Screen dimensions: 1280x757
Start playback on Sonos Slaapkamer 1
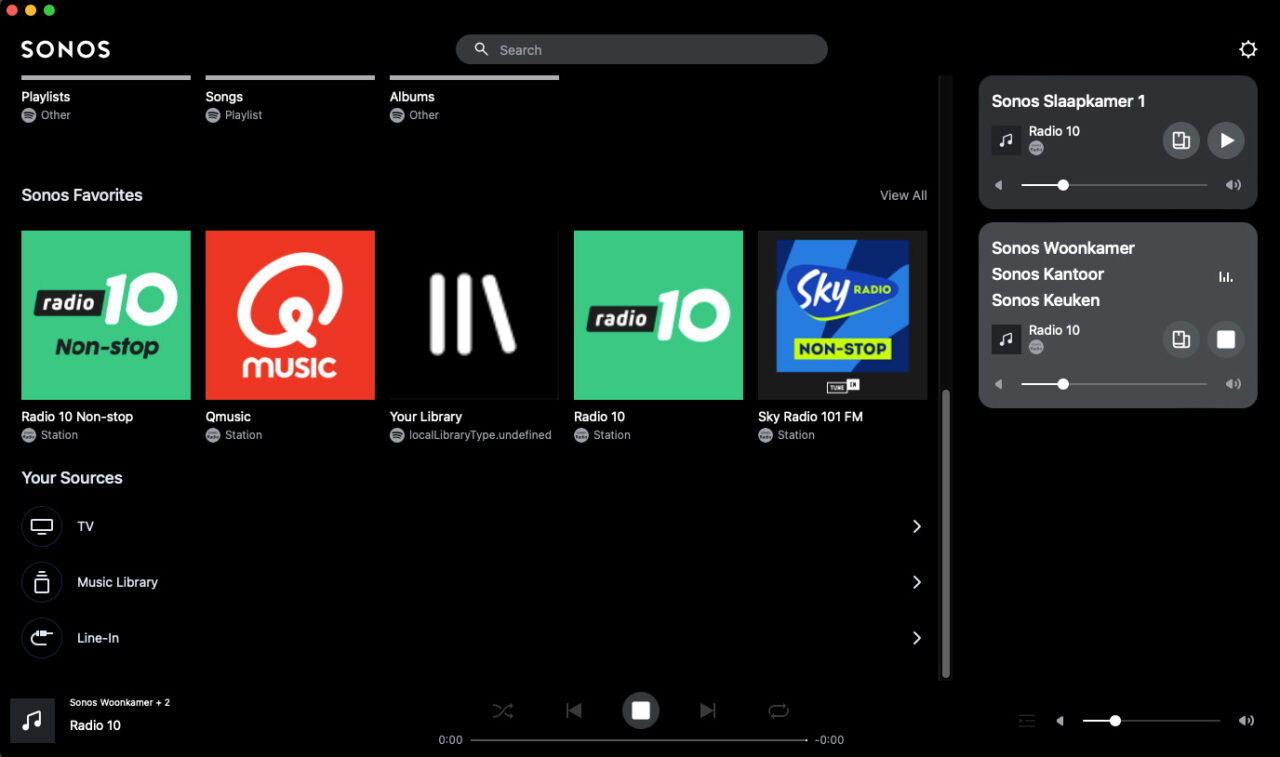pos(1226,140)
